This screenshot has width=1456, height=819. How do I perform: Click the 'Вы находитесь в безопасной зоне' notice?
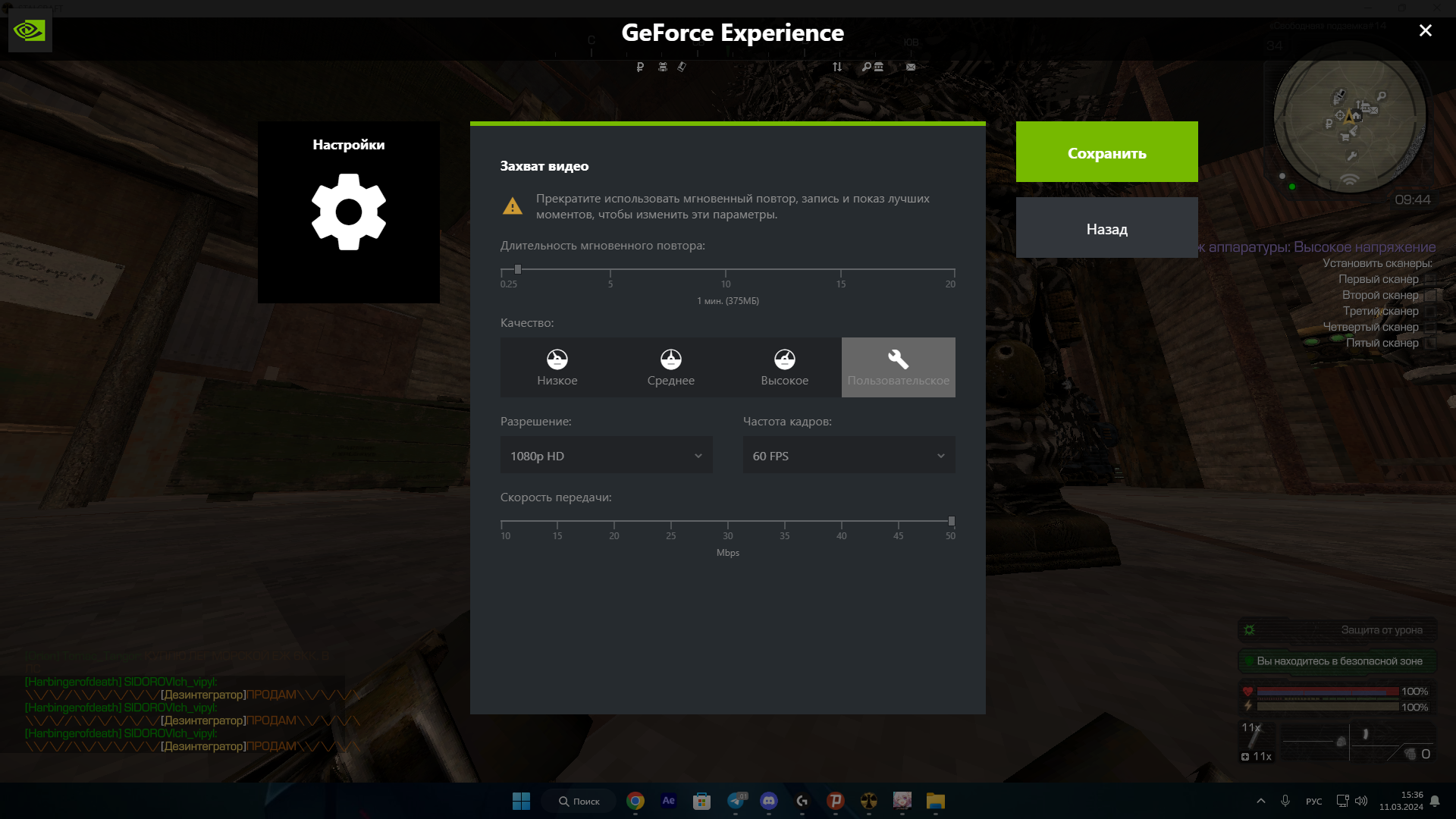pos(1339,661)
